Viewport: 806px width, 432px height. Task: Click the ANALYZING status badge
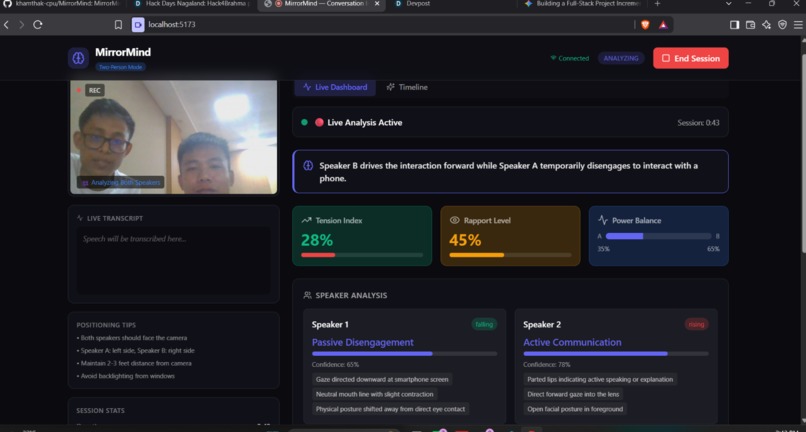click(x=621, y=58)
